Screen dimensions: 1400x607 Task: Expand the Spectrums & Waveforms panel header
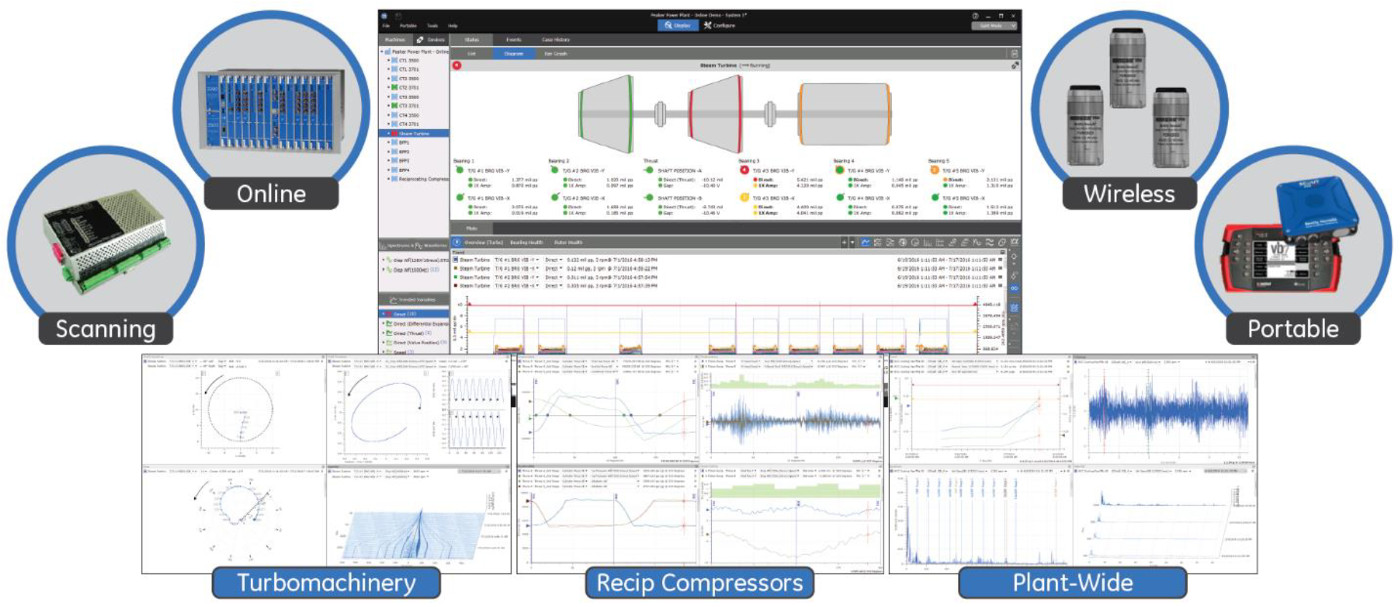tap(414, 246)
